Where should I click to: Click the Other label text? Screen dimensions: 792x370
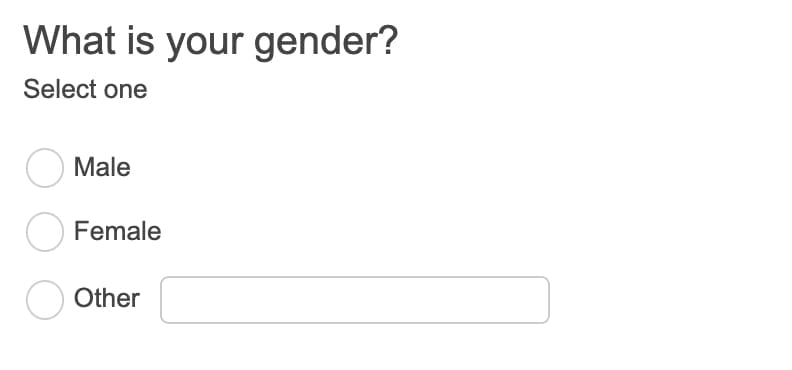(x=107, y=298)
